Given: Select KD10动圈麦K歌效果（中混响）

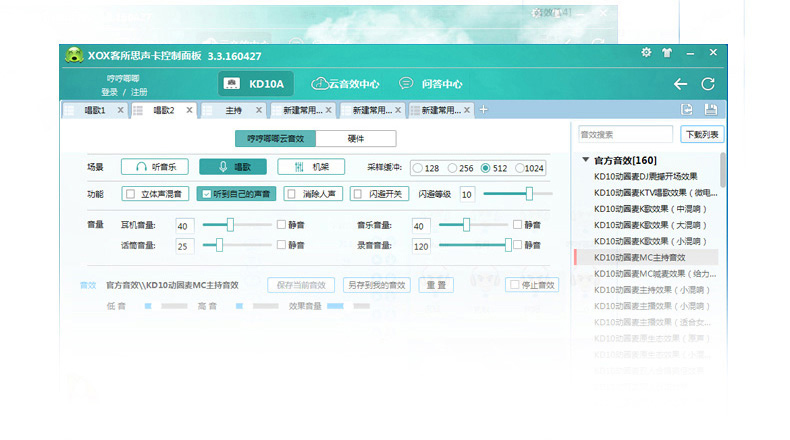Looking at the screenshot, I should [x=650, y=209].
